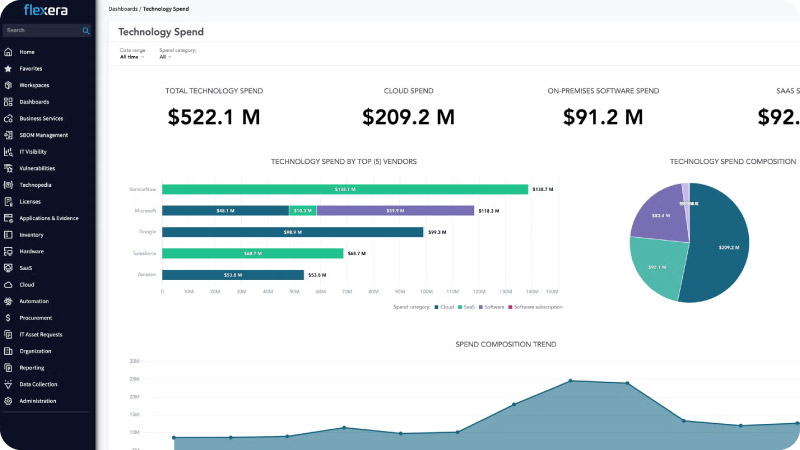Click the Applications & Evidence icon
Viewport: 800px width, 450px height.
(x=8, y=218)
